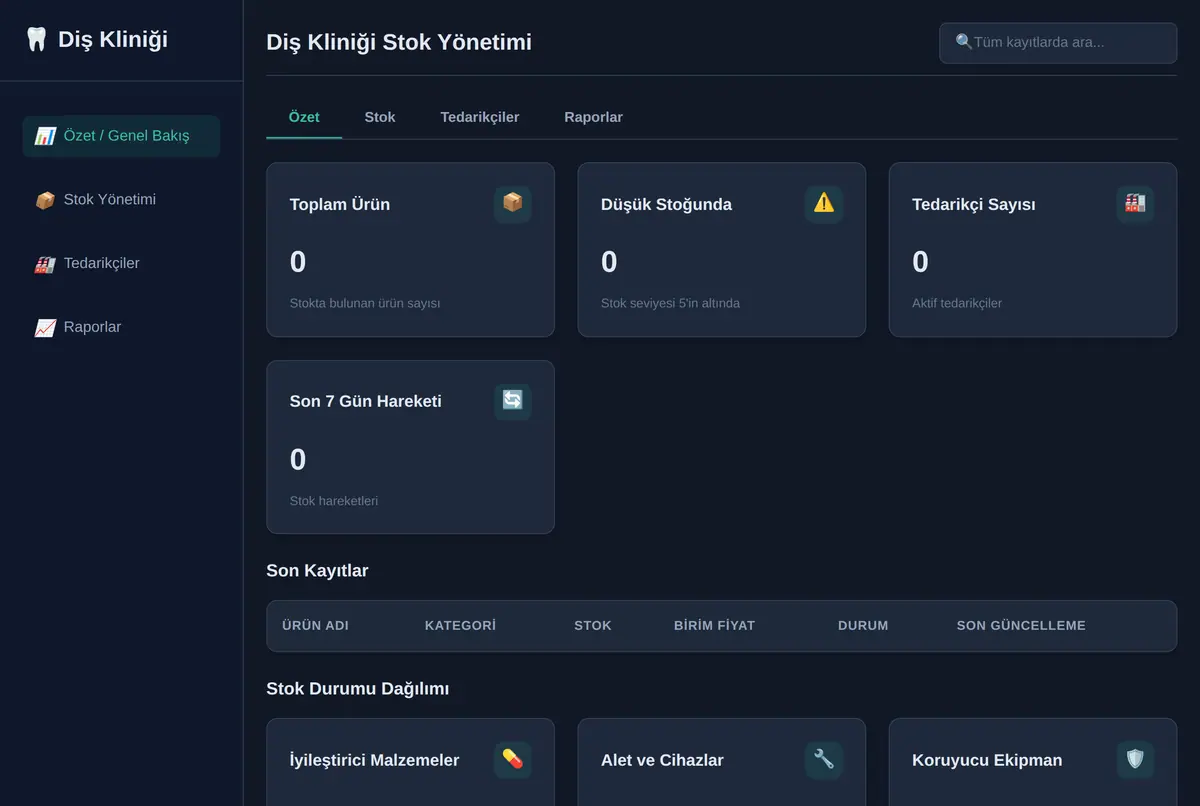The width and height of the screenshot is (1200, 806).
Task: Click the box icon on Toplam Ürün card
Action: tap(512, 203)
